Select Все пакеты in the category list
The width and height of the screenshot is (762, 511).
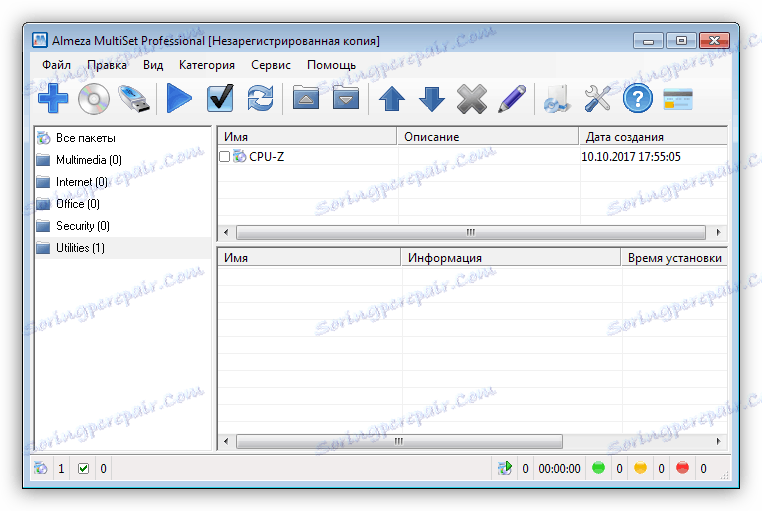(x=122, y=138)
